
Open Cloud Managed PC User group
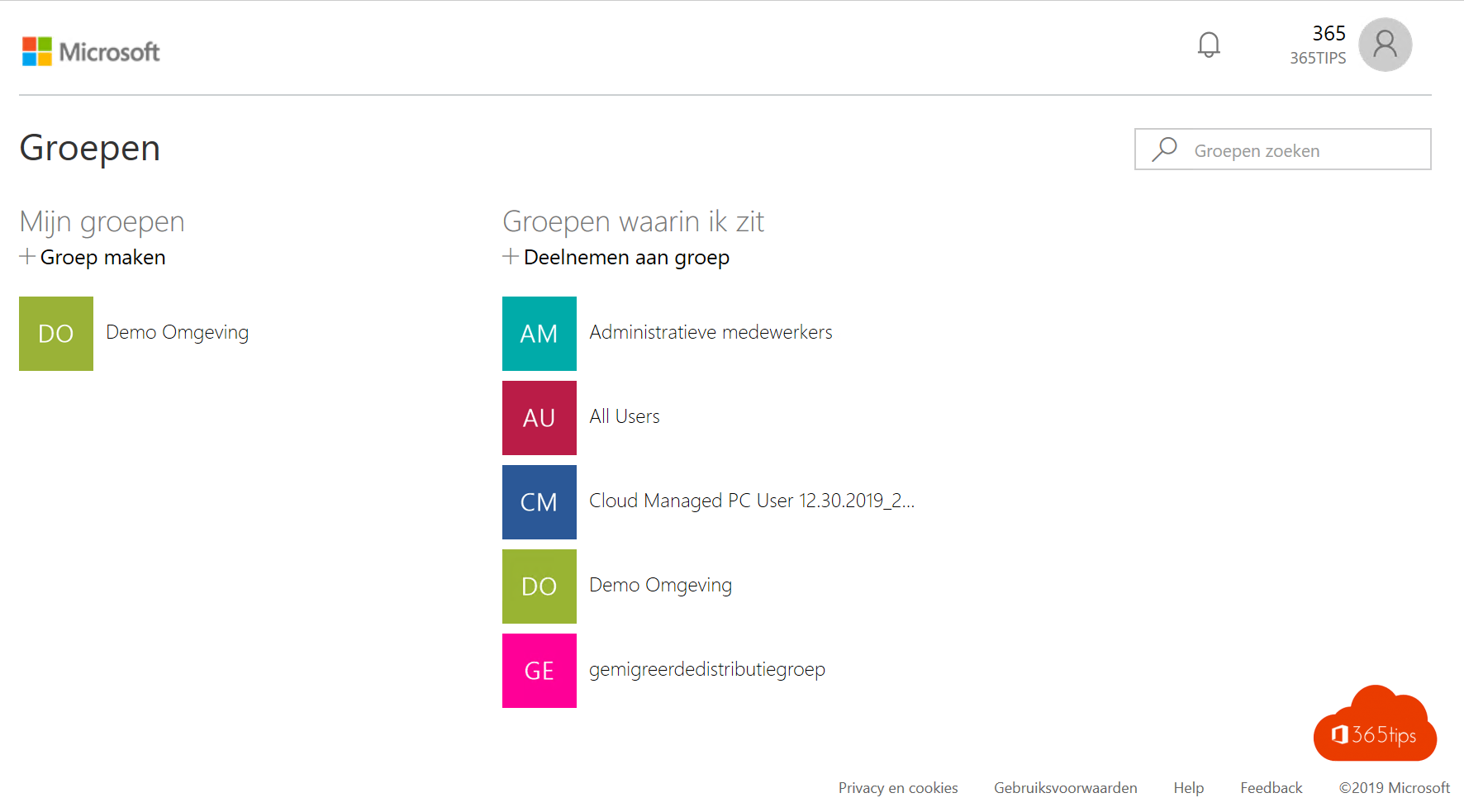[752, 501]
